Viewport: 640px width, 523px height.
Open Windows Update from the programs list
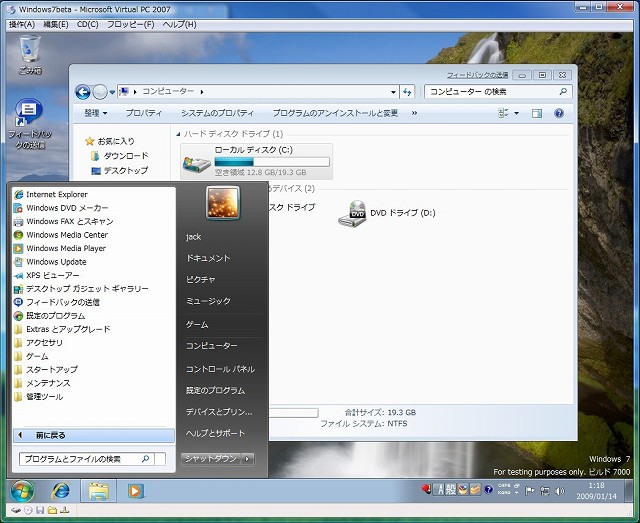[56, 262]
